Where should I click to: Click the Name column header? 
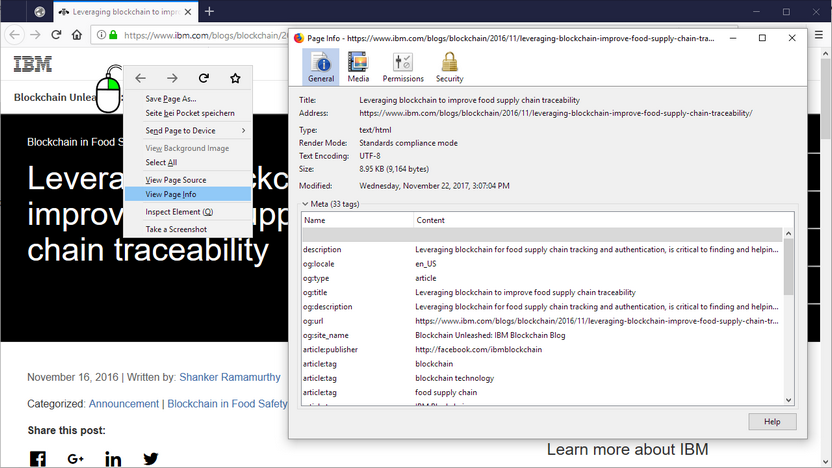(358, 220)
